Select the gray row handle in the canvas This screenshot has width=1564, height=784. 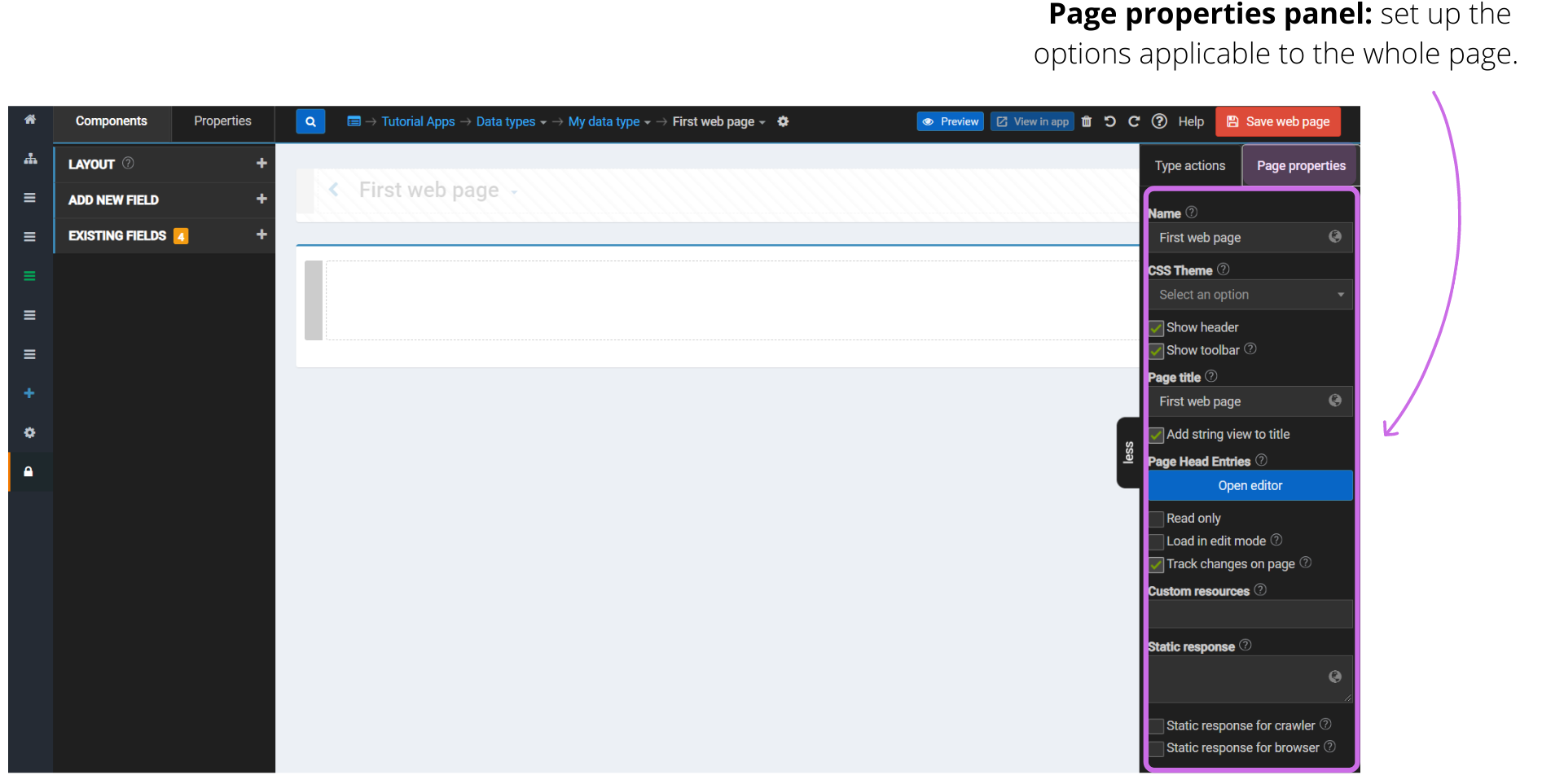pos(314,300)
